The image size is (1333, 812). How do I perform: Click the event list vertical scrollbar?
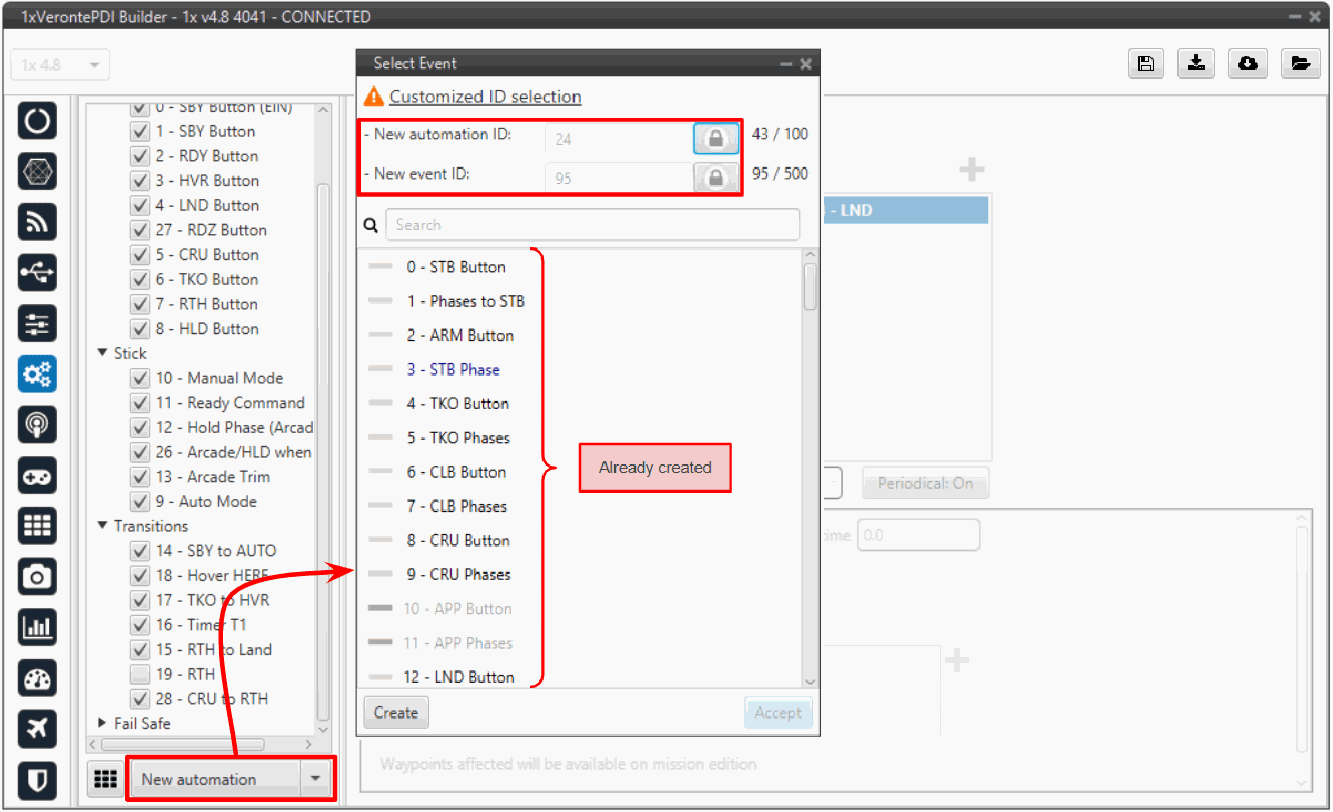810,288
